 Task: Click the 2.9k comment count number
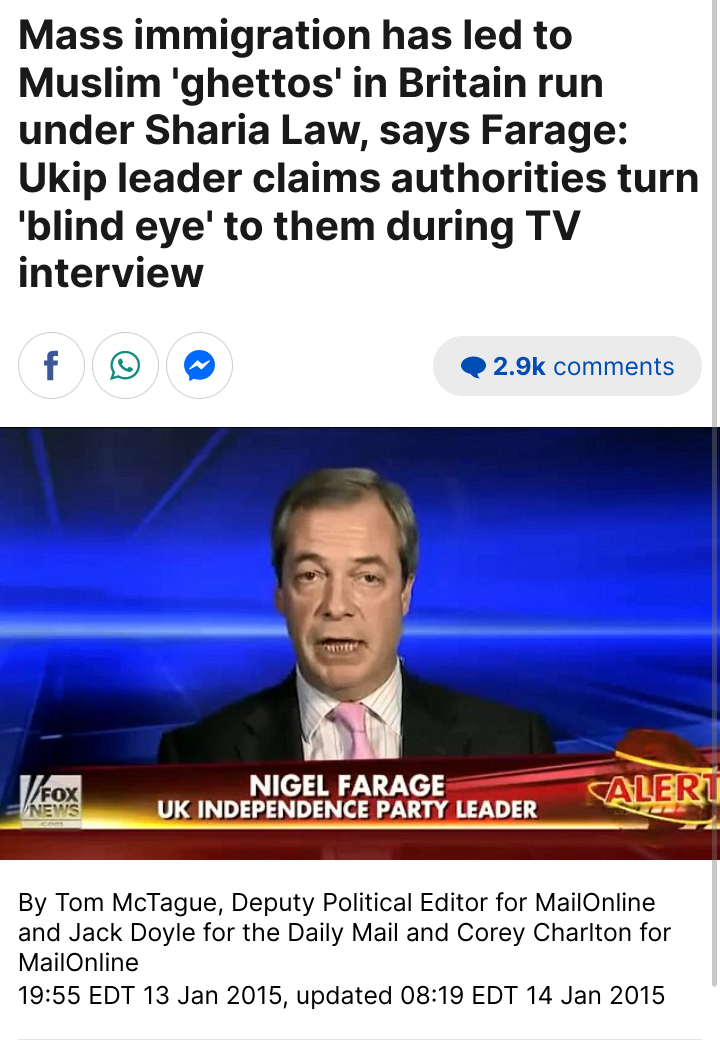(519, 366)
